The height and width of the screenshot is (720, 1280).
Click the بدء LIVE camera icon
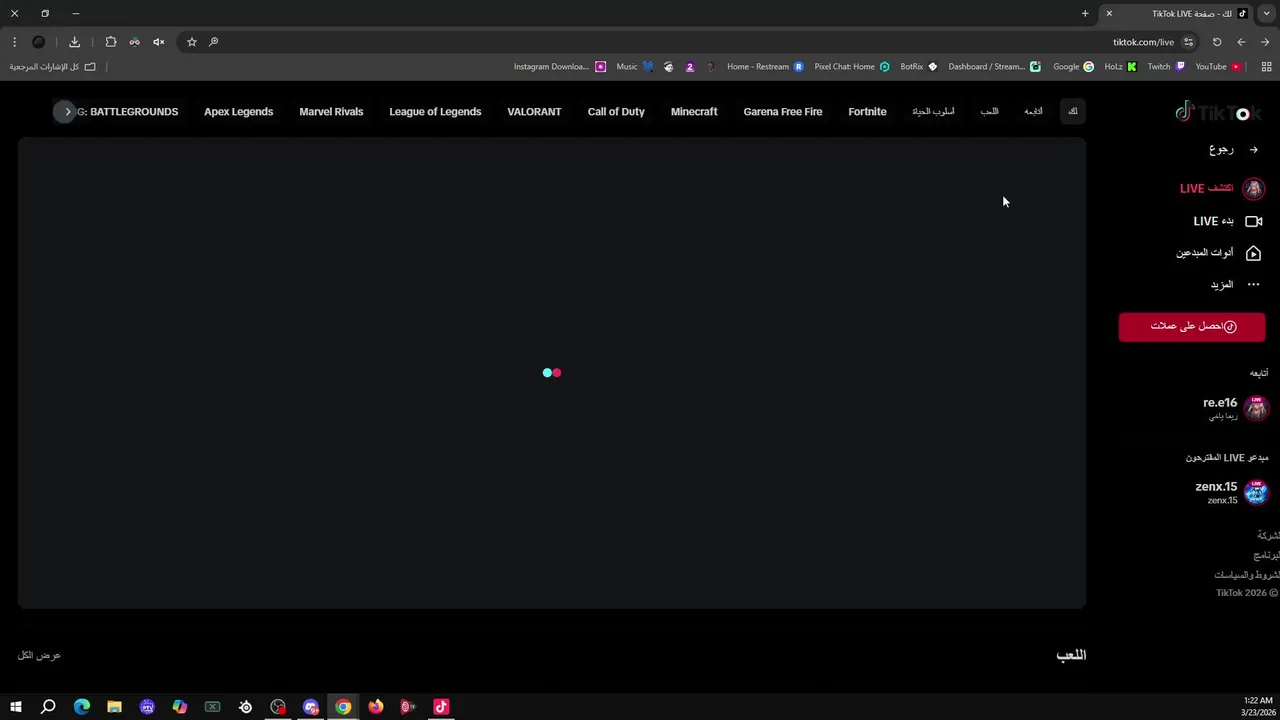point(1253,221)
